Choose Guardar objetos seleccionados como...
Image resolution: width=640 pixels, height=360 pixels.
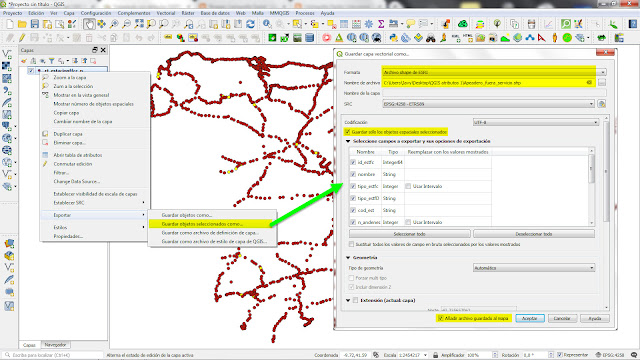(210, 224)
